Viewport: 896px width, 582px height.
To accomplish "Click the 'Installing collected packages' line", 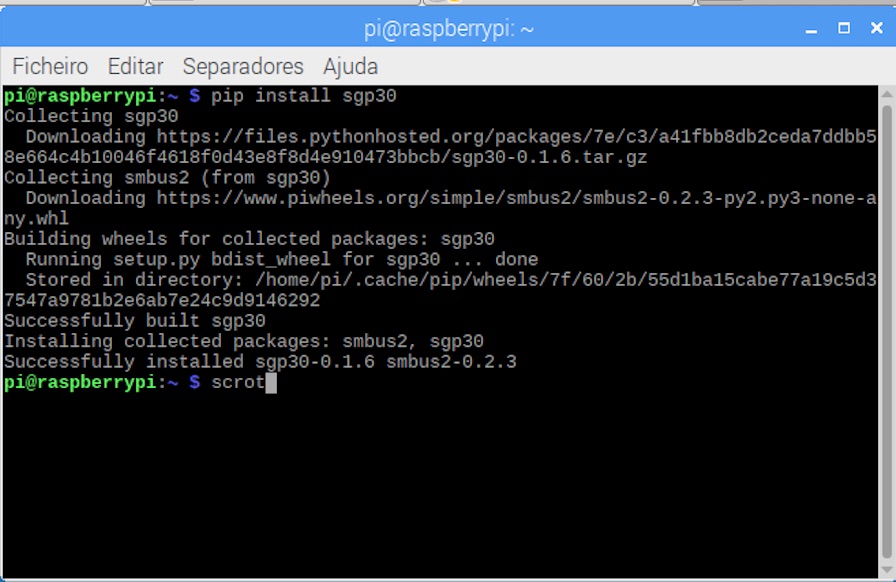I will click(243, 341).
